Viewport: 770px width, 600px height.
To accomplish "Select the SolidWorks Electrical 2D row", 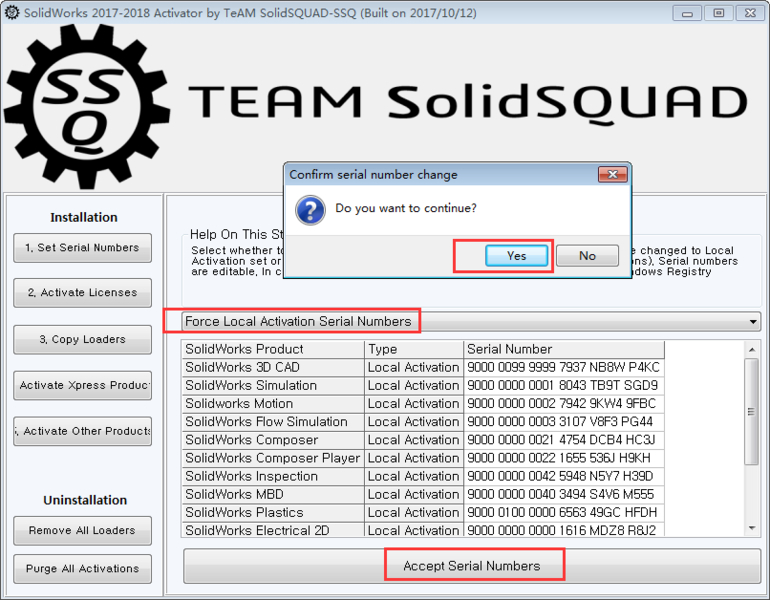I will (x=423, y=530).
